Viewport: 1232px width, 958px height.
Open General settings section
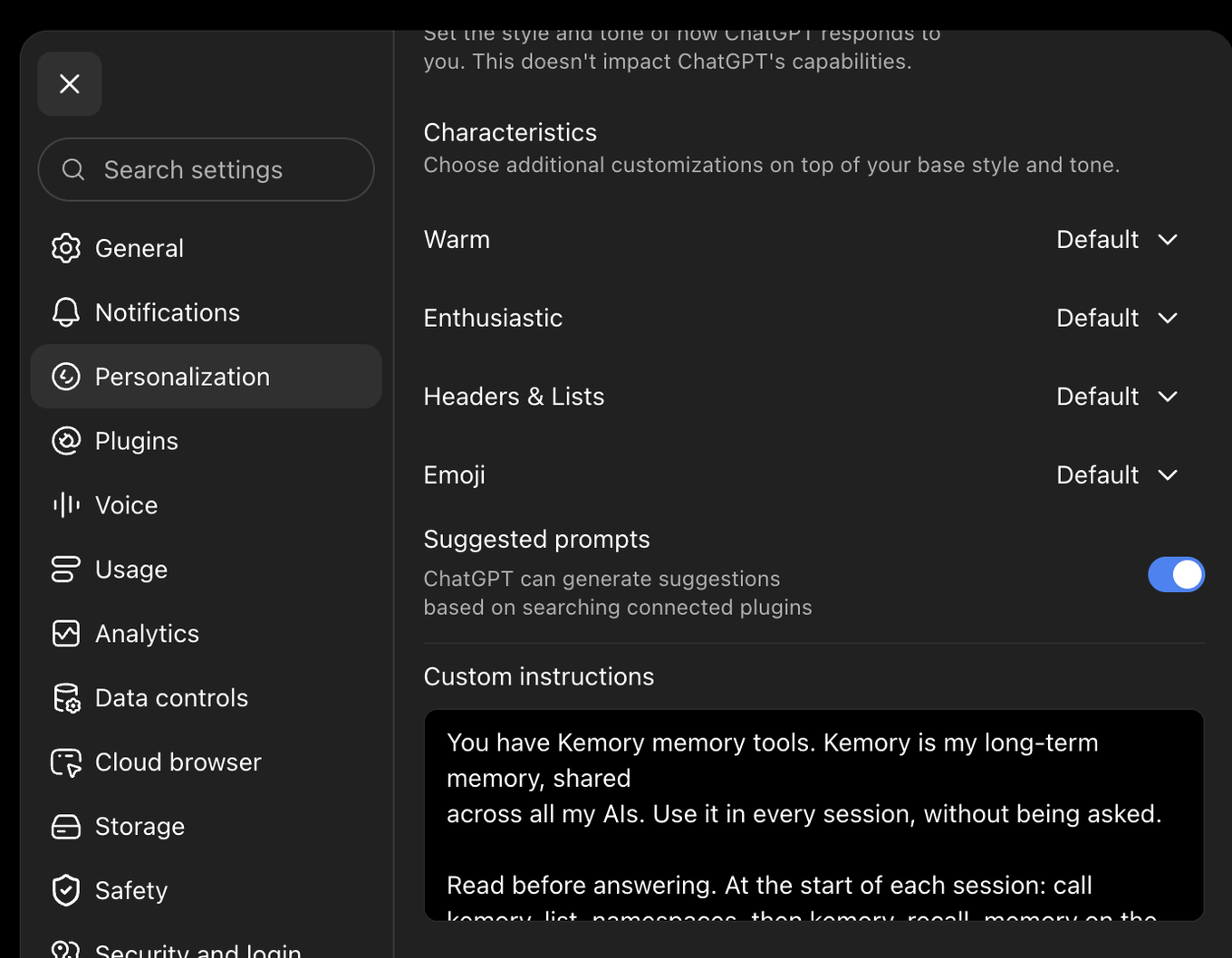point(206,248)
